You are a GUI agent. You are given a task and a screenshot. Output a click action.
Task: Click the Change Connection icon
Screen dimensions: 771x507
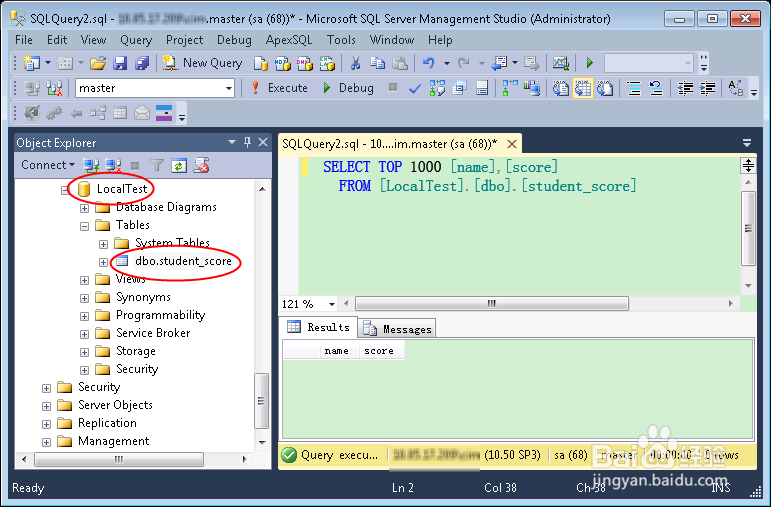click(54, 88)
